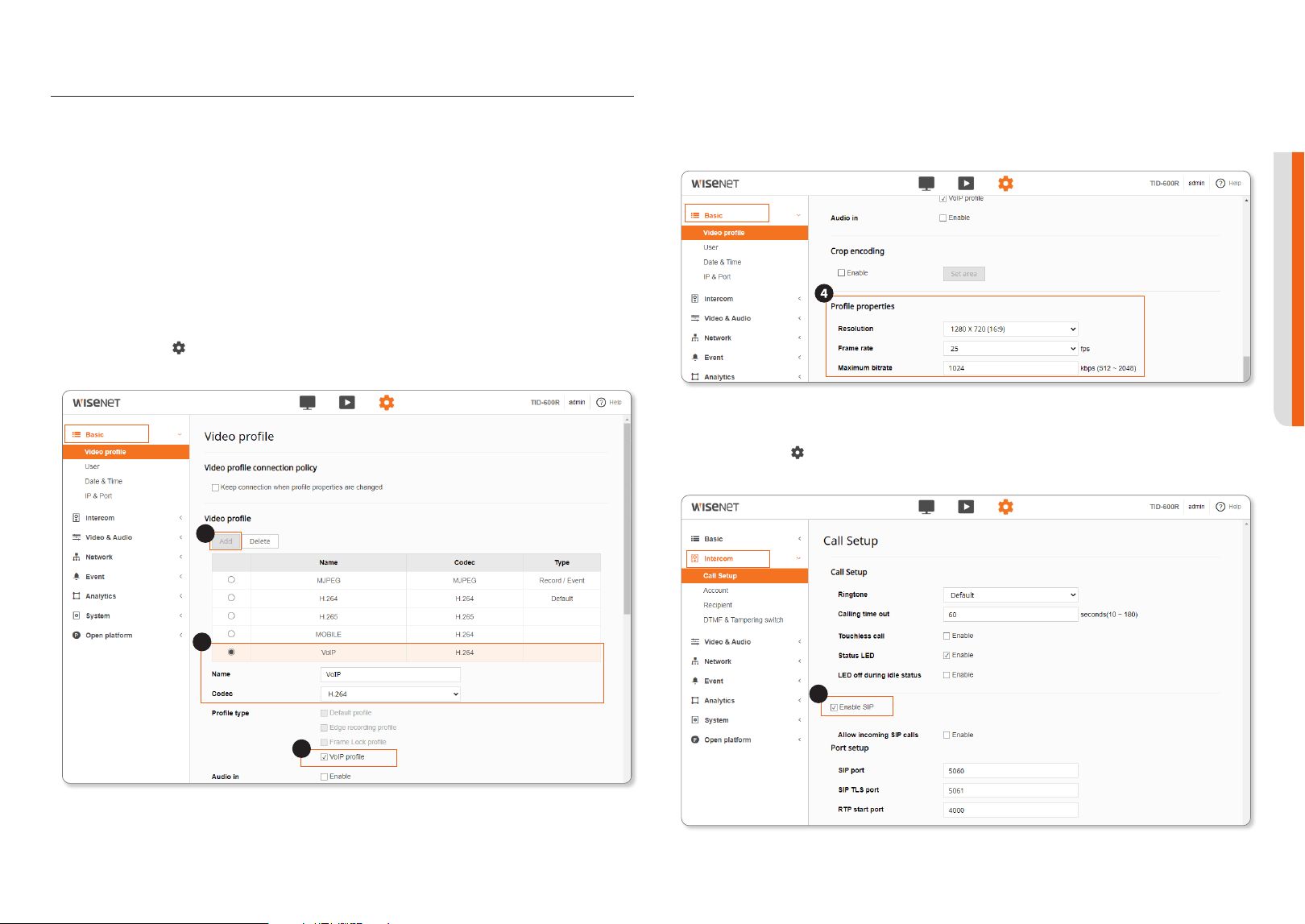1305x924 pixels.
Task: Click Basic list icon in Call Setup window
Action: coord(695,539)
